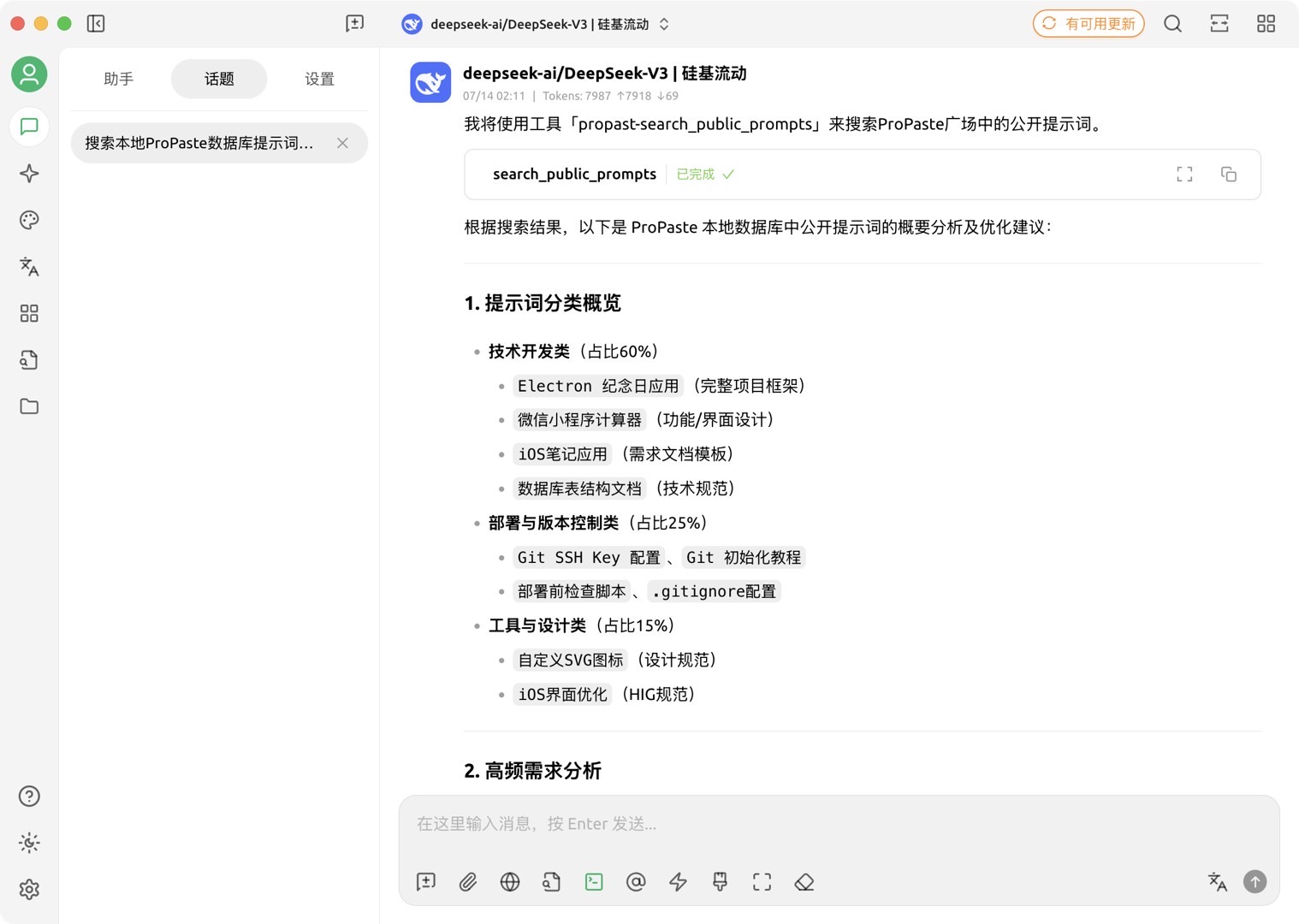Screen dimensions: 1299x924
Task: Click the heading 2. 高频需求分析
Action: coord(532,771)
